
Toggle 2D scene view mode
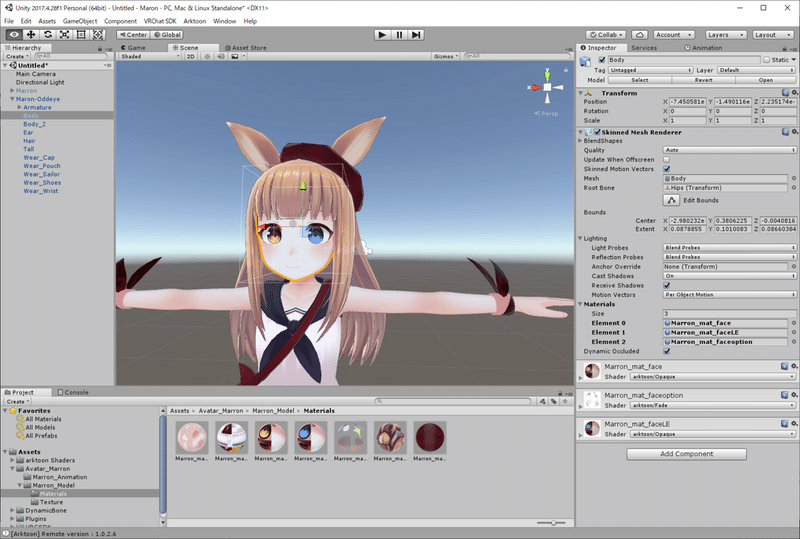point(190,56)
